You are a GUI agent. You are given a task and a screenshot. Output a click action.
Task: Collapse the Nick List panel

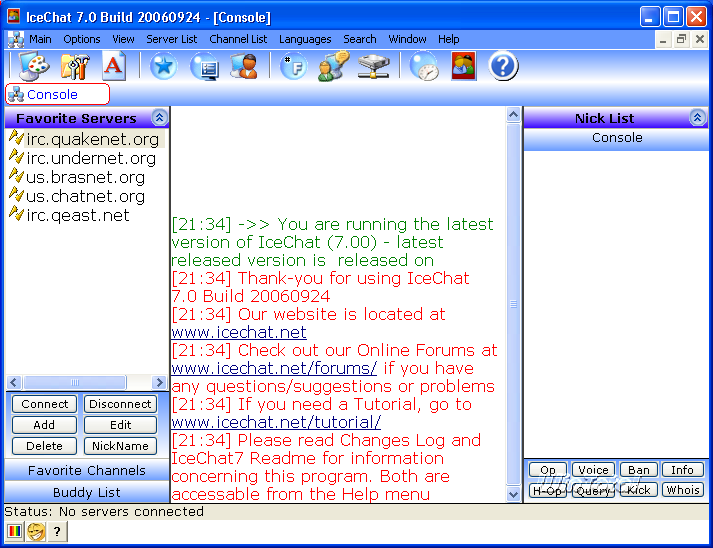[697, 118]
